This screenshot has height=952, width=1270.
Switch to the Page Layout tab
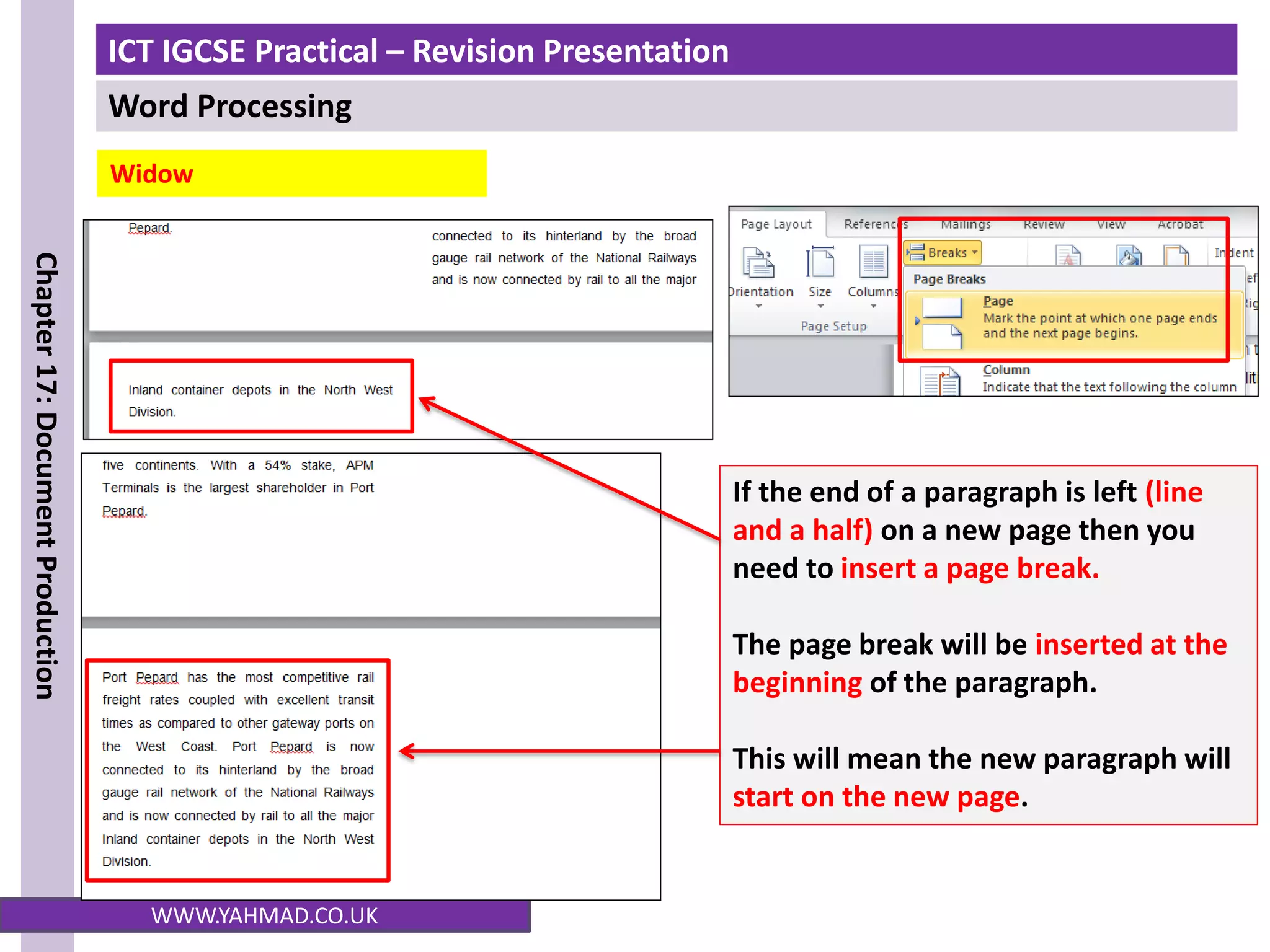[x=776, y=224]
